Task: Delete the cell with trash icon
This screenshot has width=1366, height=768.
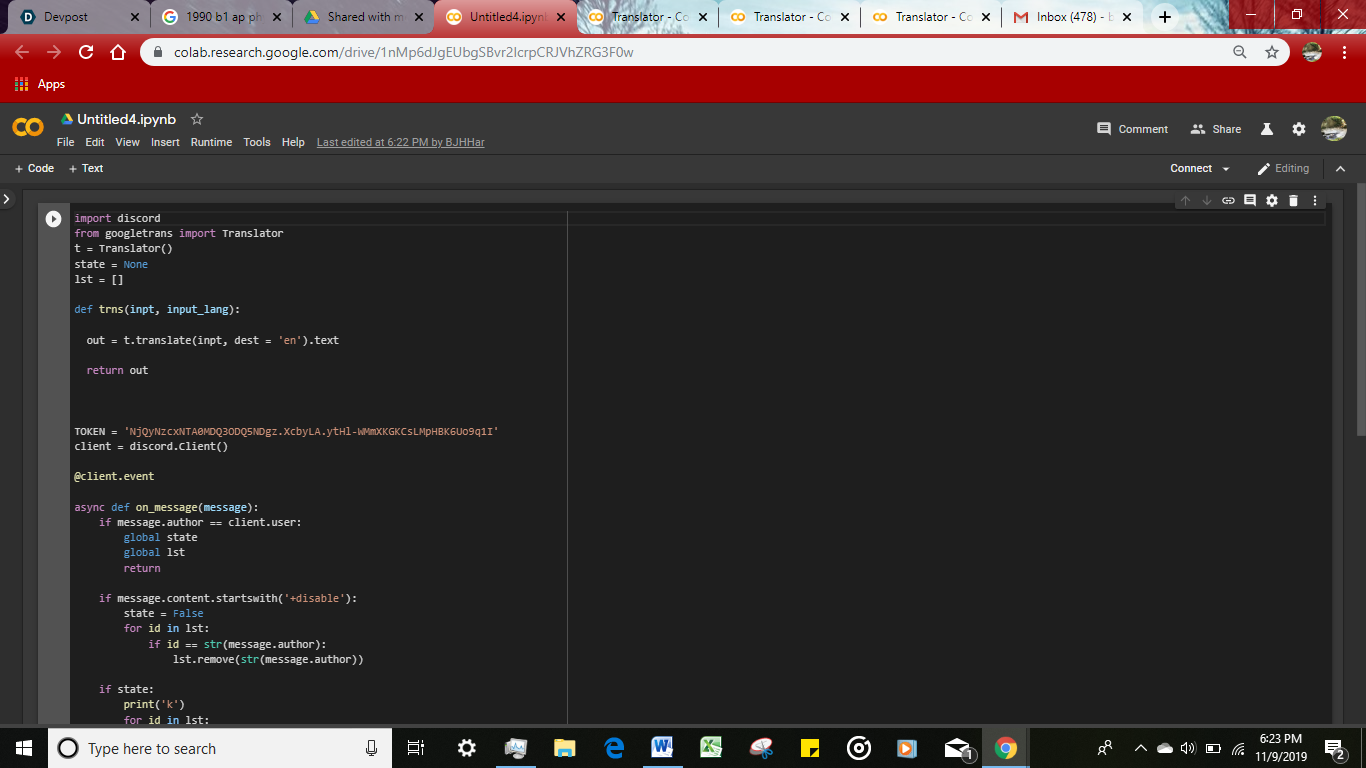Action: [1293, 201]
